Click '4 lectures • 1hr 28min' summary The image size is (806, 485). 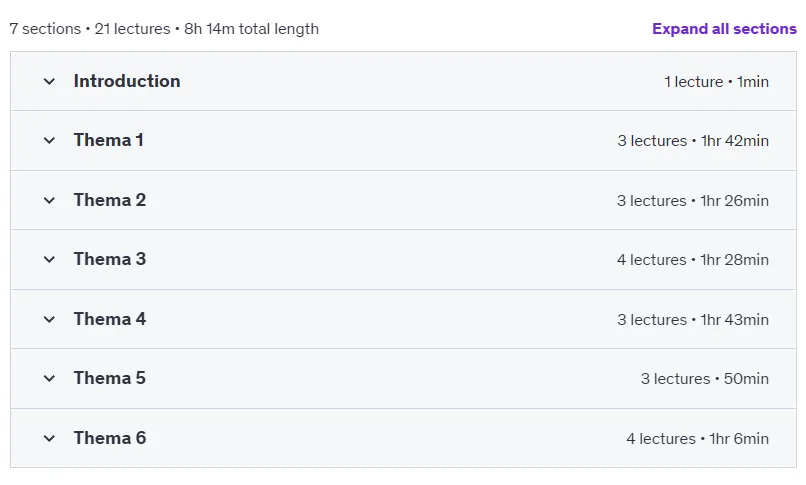693,260
